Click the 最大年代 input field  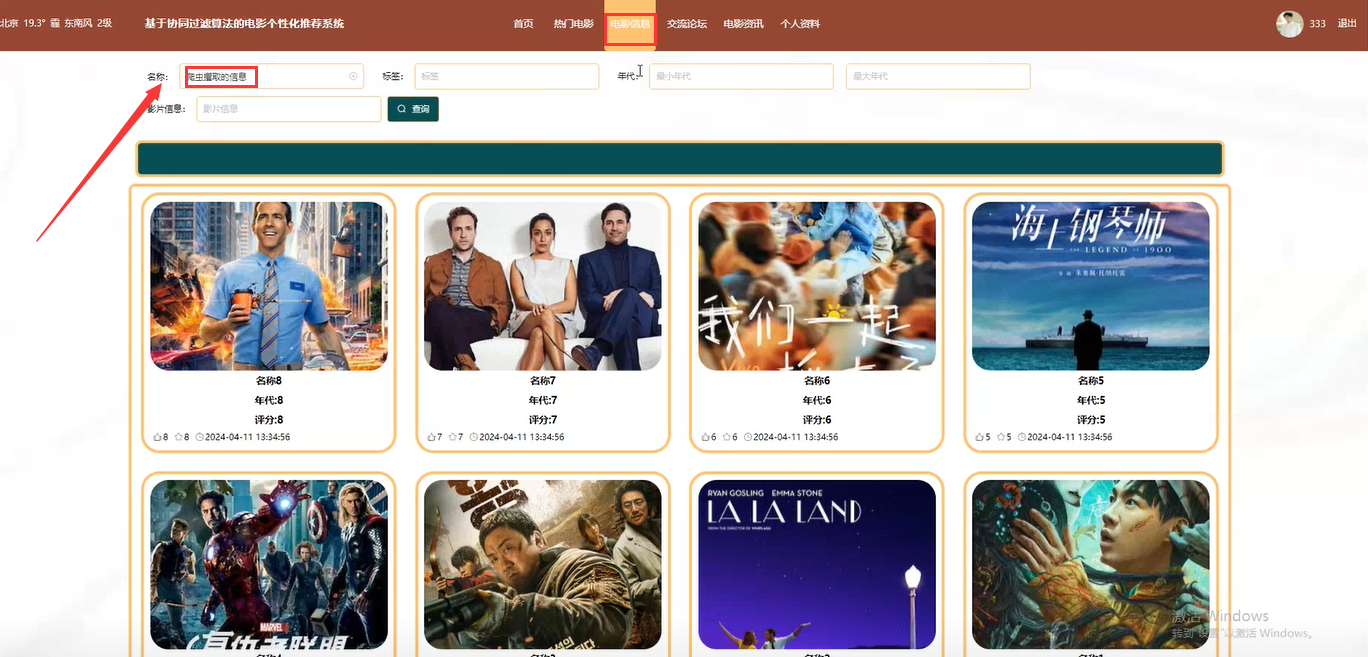[938, 76]
